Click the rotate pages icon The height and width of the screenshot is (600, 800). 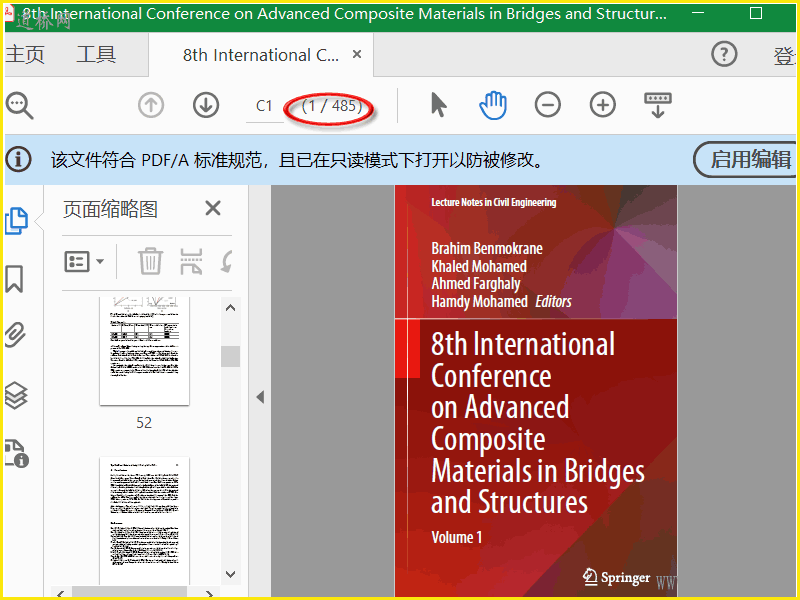coord(227,261)
